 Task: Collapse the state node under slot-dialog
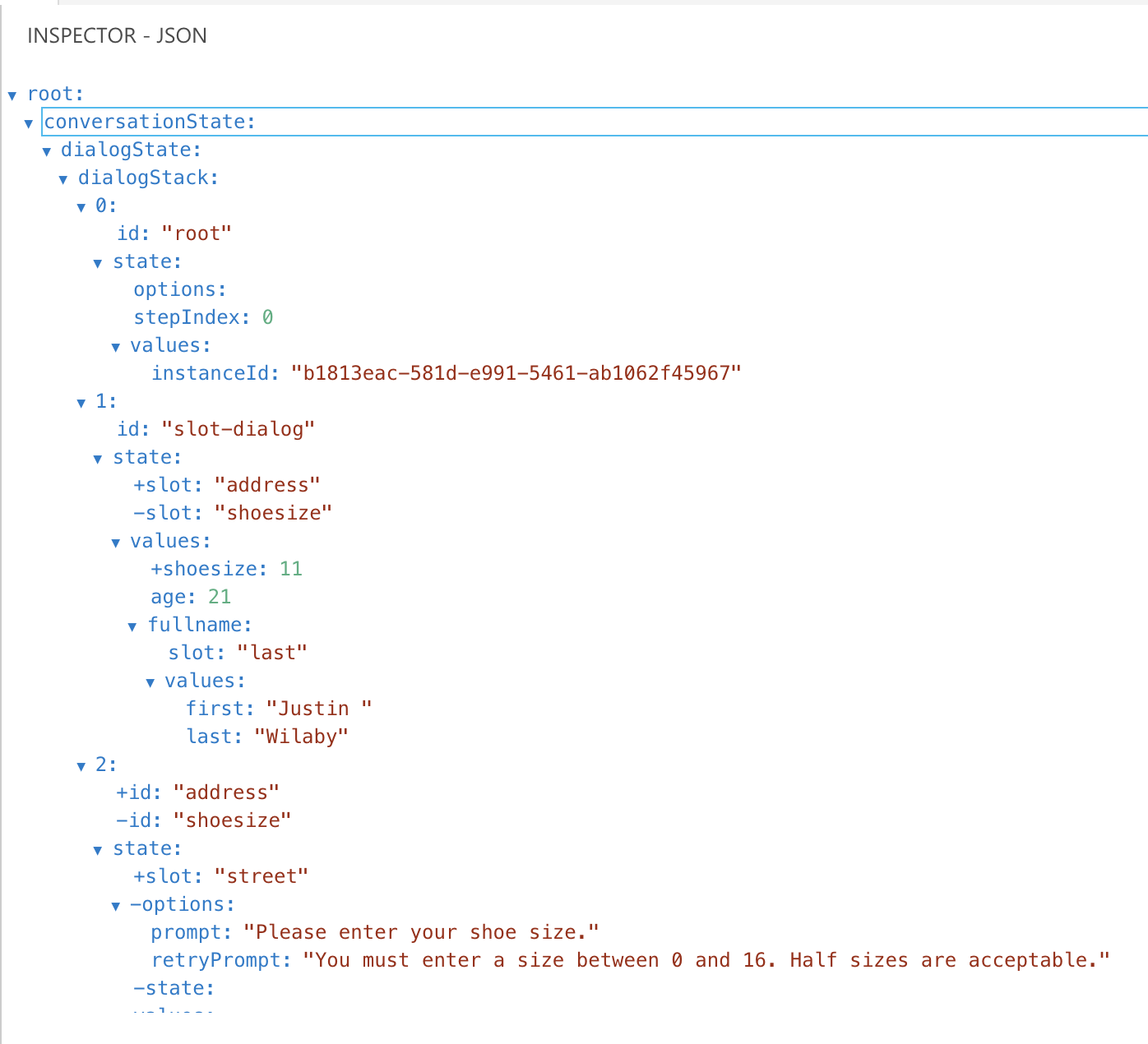click(98, 458)
